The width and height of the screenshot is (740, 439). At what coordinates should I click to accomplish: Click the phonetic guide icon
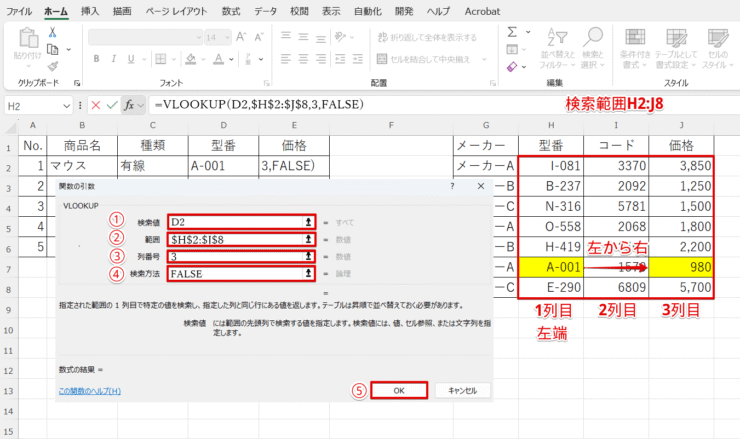tap(248, 59)
